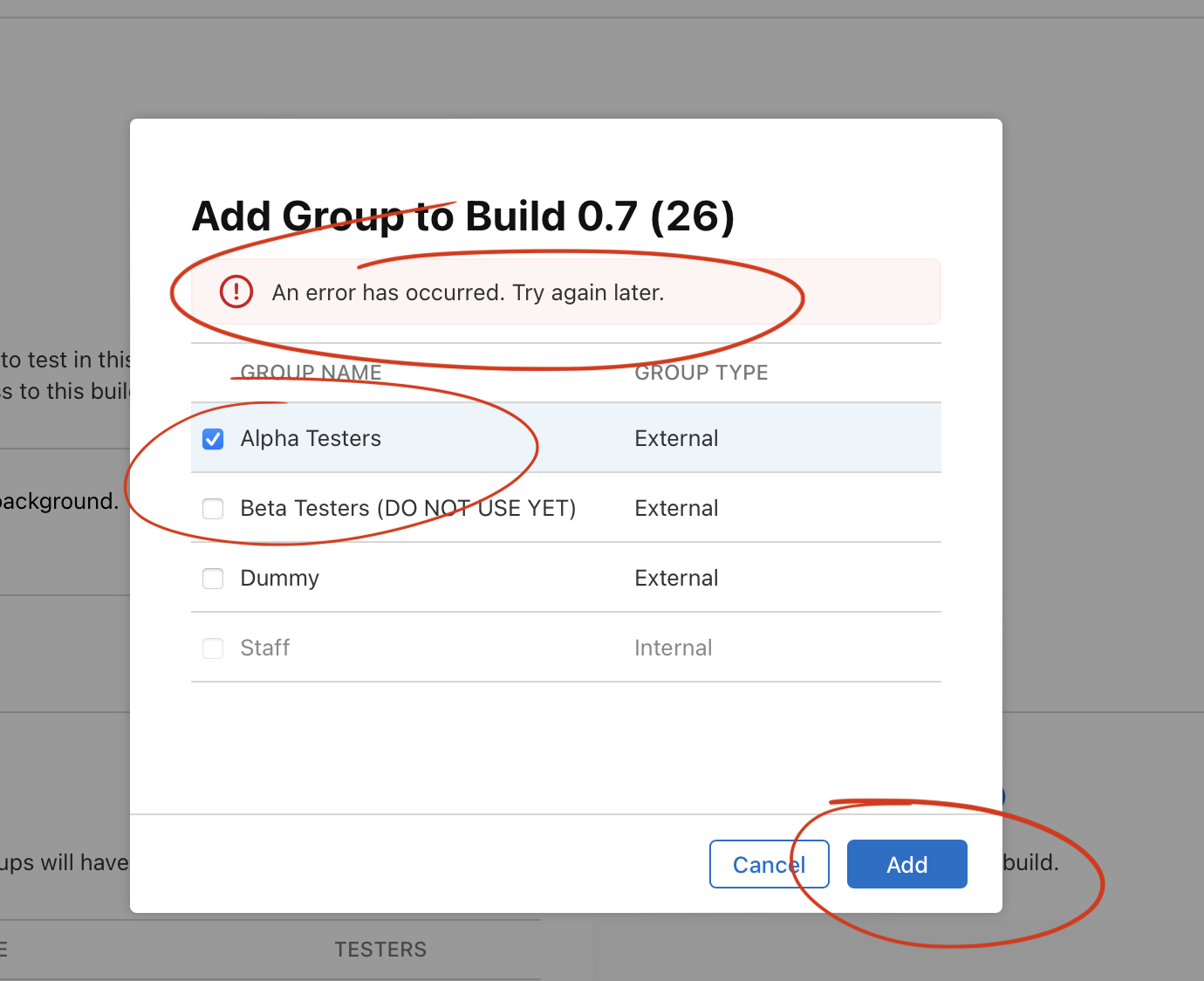Enable the Dummy group checkbox

click(x=213, y=579)
